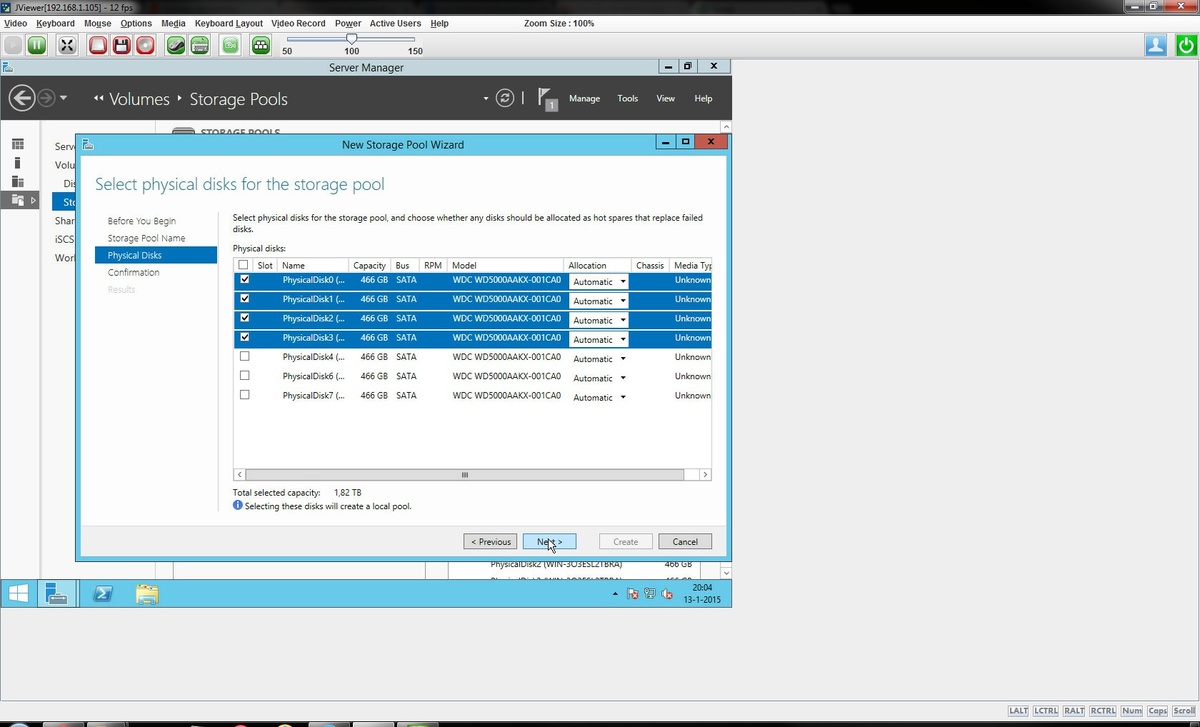1200x727 pixels.
Task: Refresh Server Manager with circular arrows icon
Action: click(x=506, y=98)
